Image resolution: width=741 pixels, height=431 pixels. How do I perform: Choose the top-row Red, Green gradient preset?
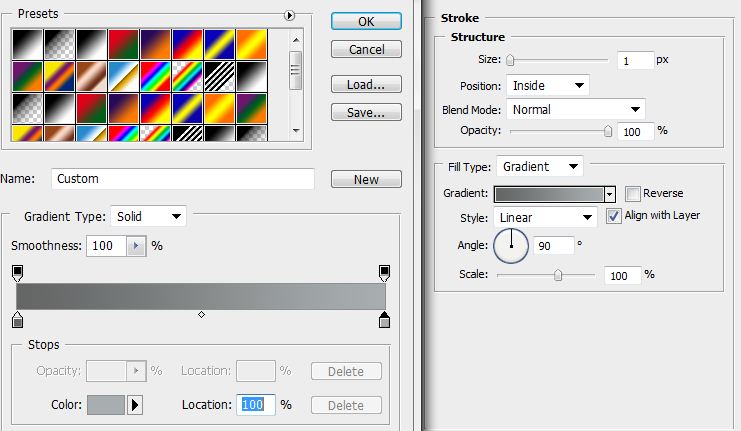pyautogui.click(x=123, y=44)
